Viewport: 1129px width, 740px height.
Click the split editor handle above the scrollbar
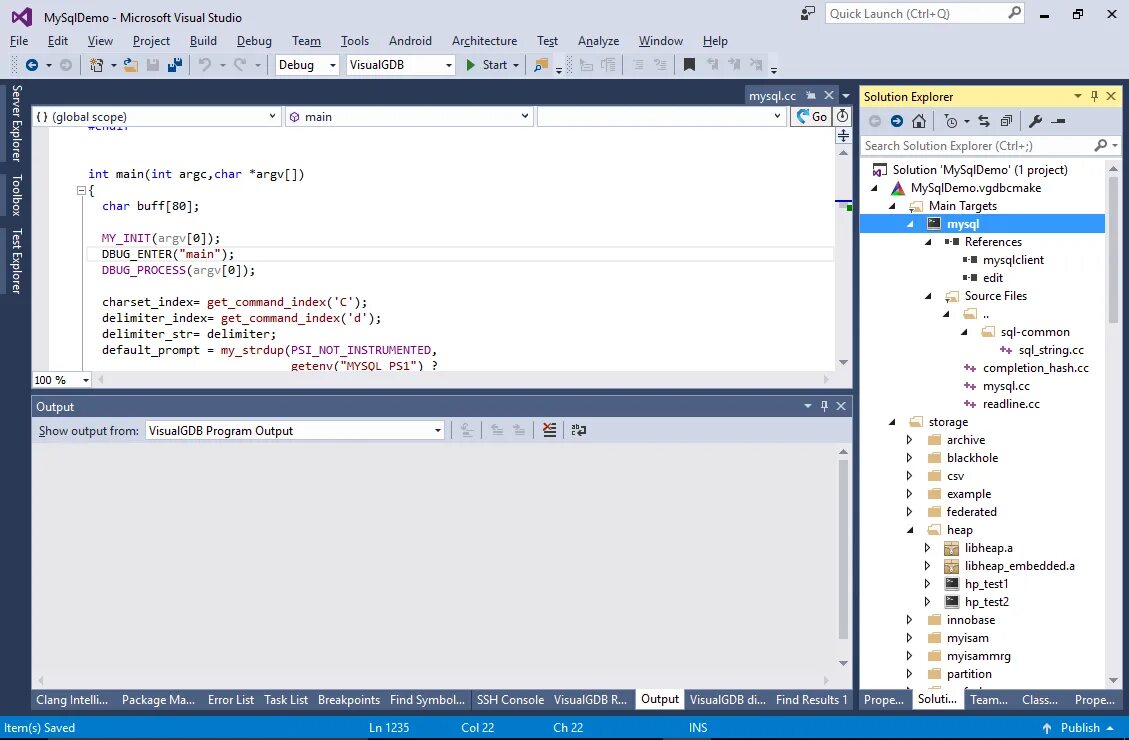pyautogui.click(x=843, y=135)
